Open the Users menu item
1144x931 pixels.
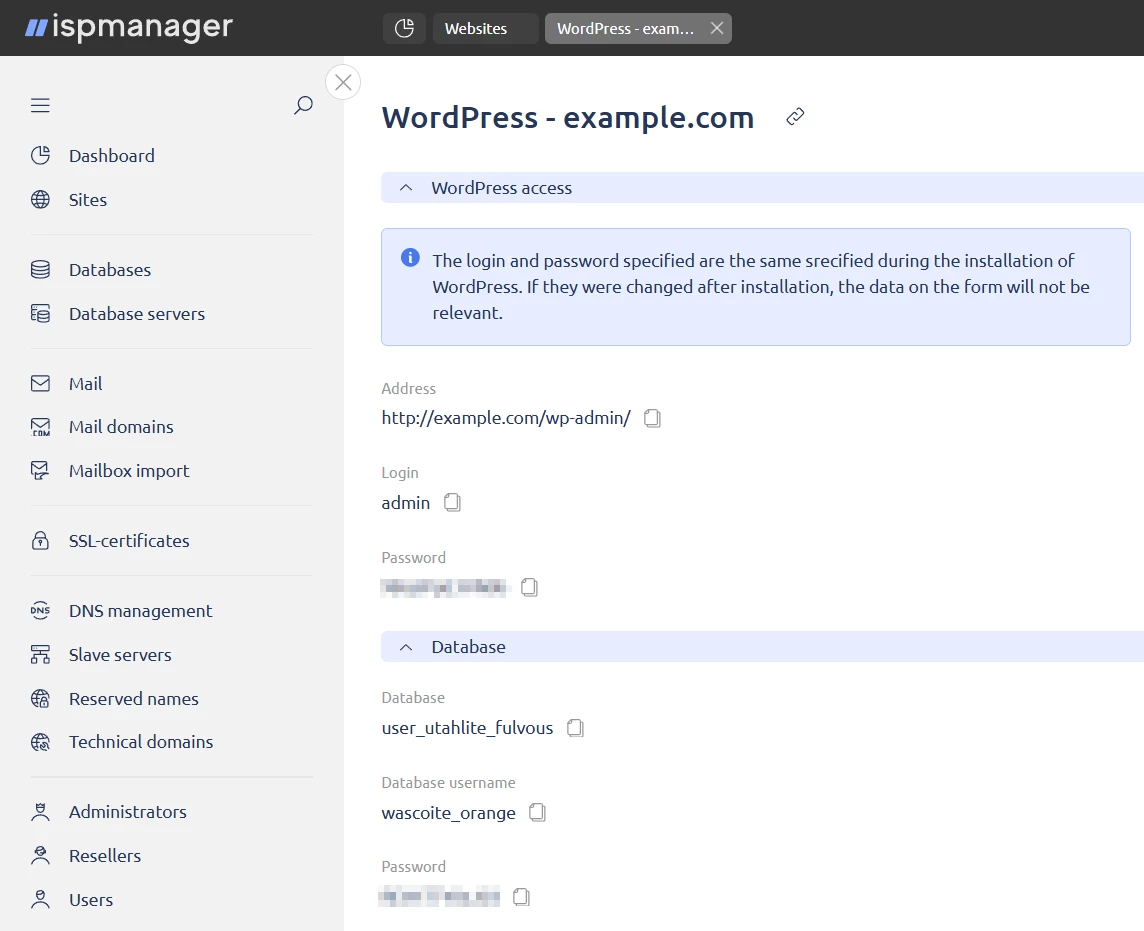tap(91, 900)
